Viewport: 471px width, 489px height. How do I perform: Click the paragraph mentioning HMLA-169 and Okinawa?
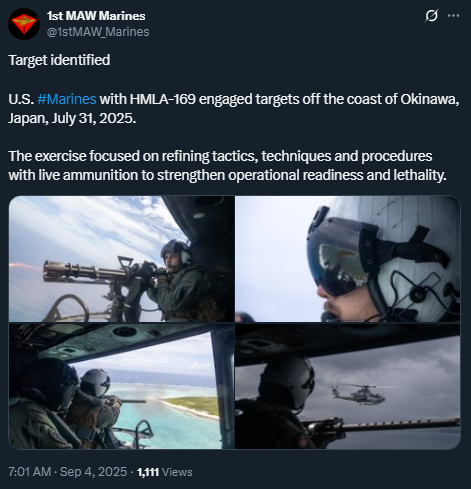point(234,109)
